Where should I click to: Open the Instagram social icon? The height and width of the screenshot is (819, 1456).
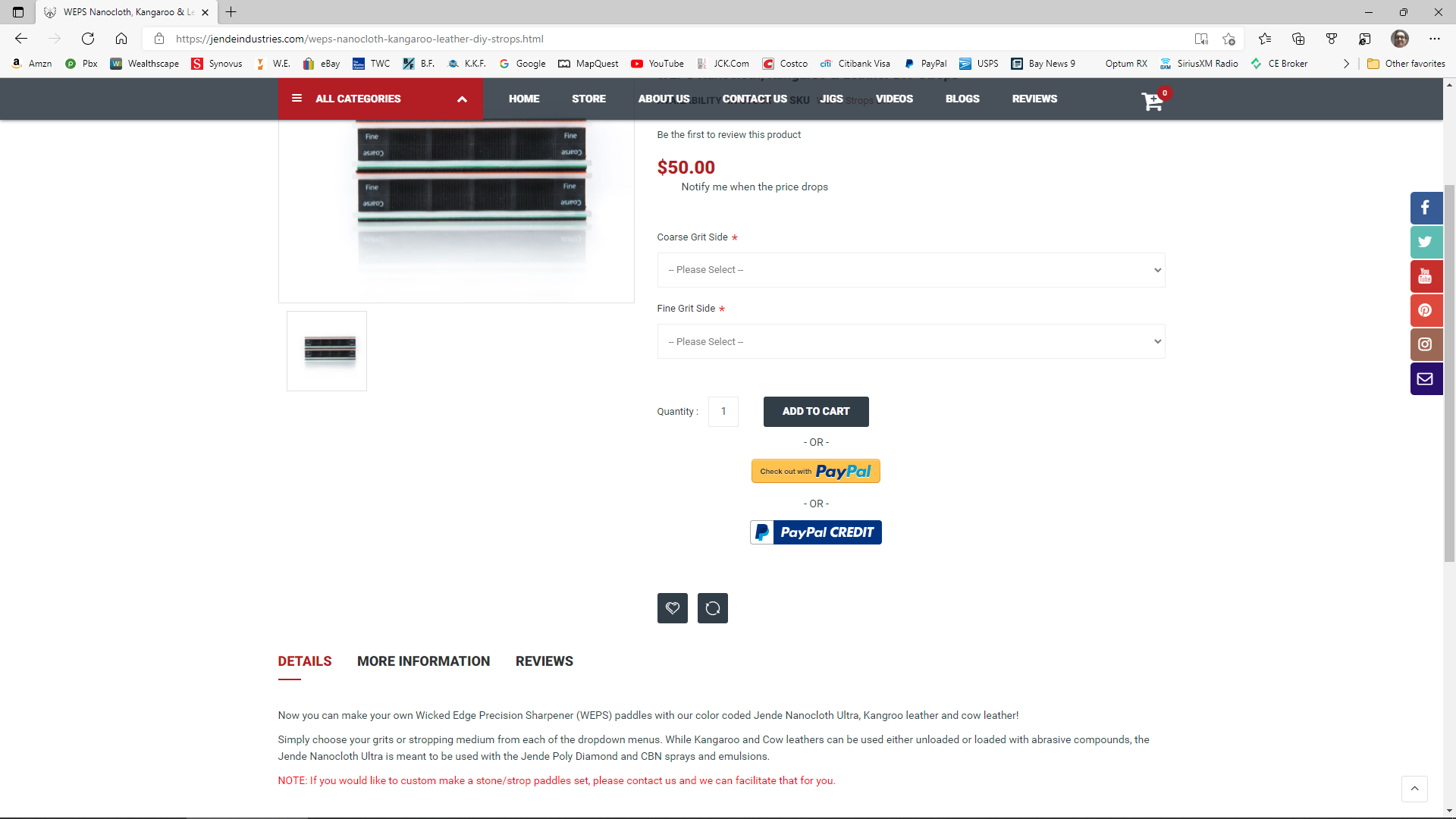[x=1426, y=344]
